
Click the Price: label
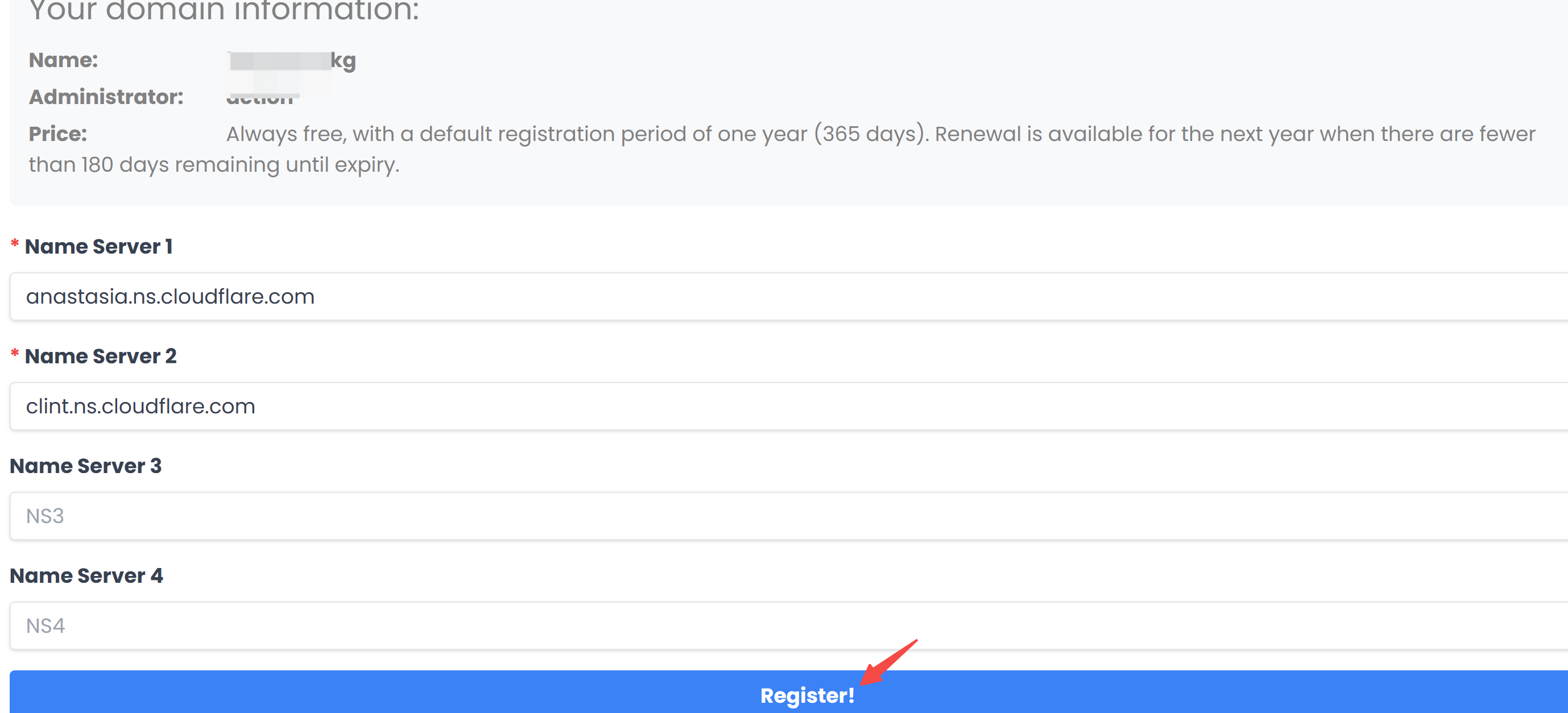coord(58,134)
